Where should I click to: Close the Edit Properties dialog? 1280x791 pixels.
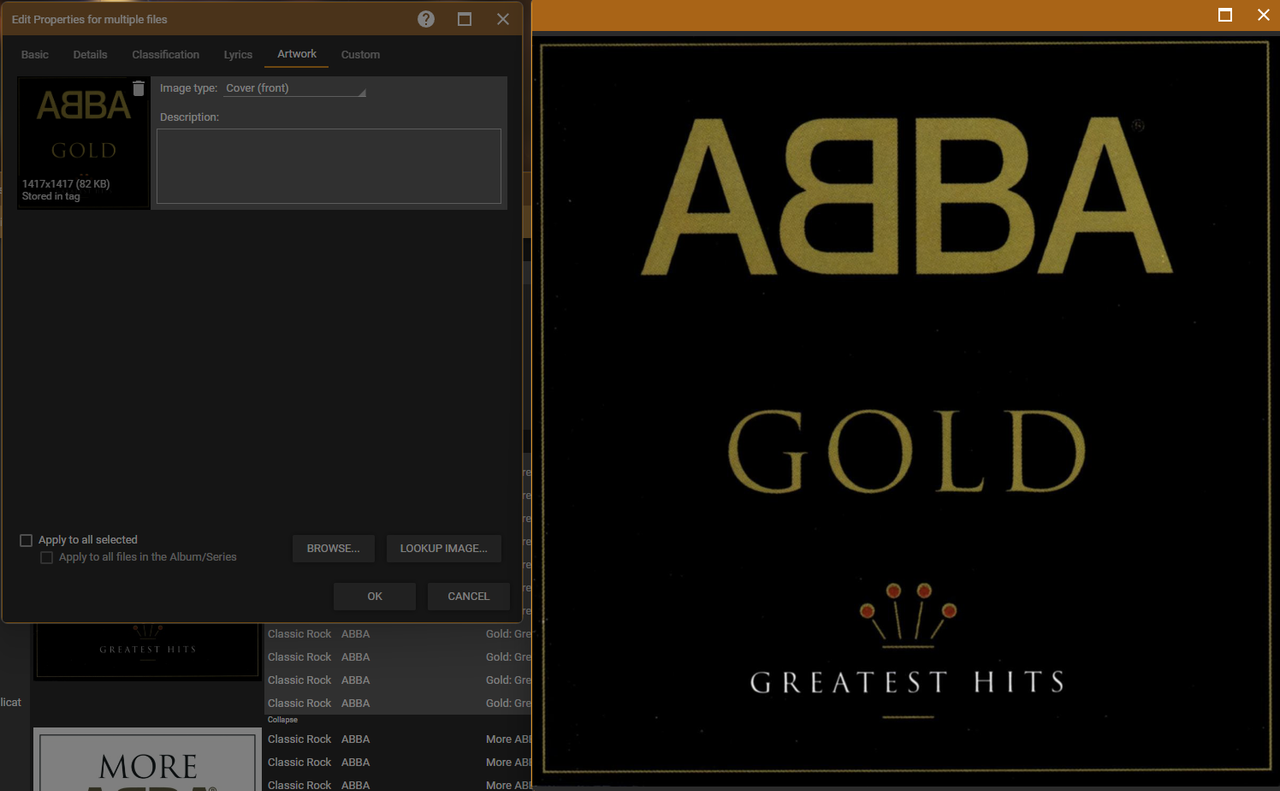(x=503, y=19)
